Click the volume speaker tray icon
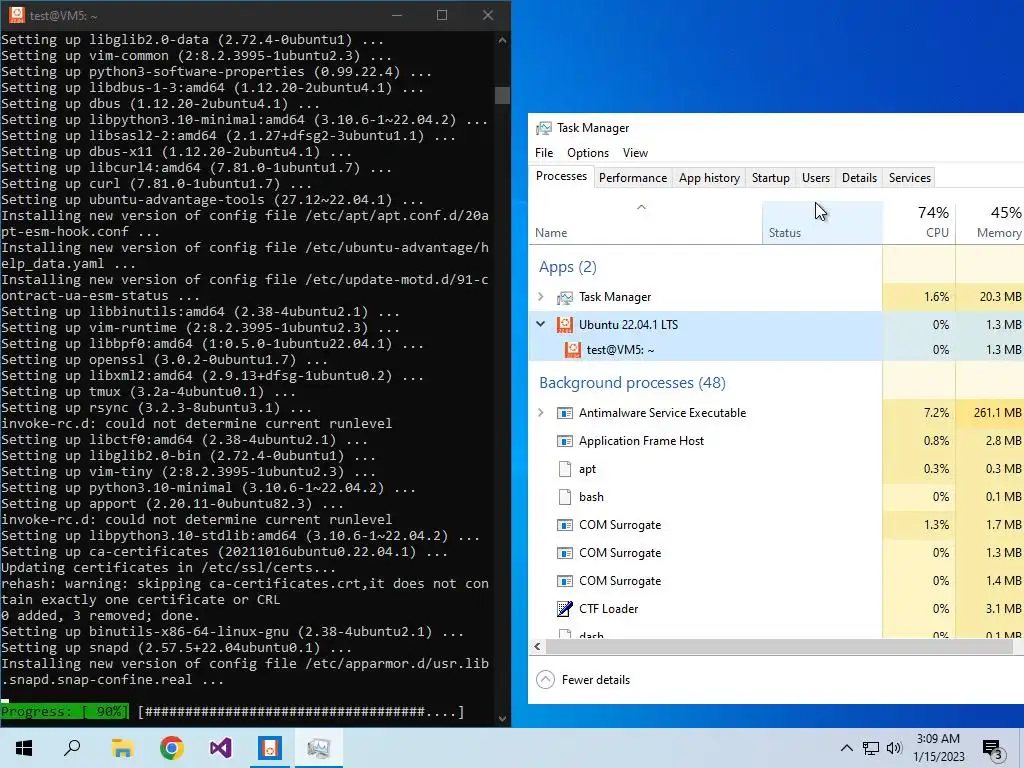The height and width of the screenshot is (768, 1024). [894, 748]
